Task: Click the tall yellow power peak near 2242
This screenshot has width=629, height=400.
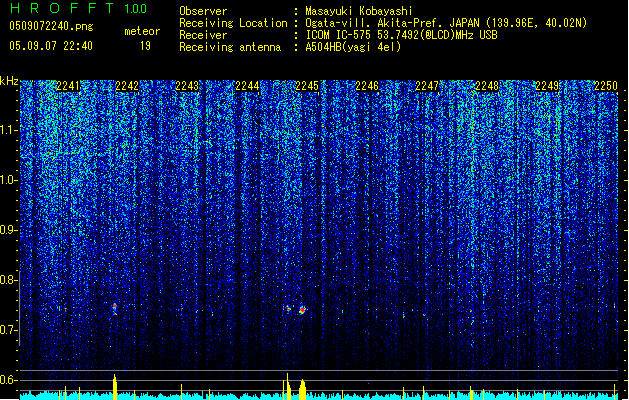Action: click(115, 387)
